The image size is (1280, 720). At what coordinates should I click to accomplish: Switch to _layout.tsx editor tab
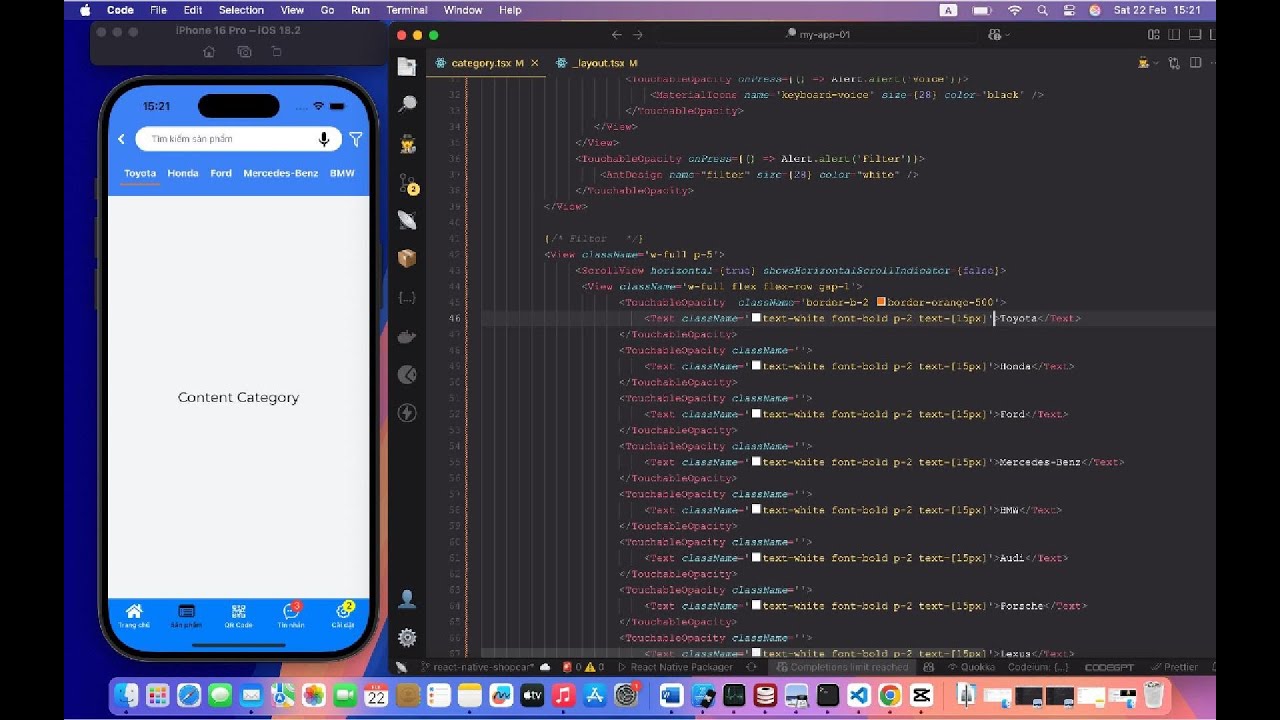(x=598, y=63)
